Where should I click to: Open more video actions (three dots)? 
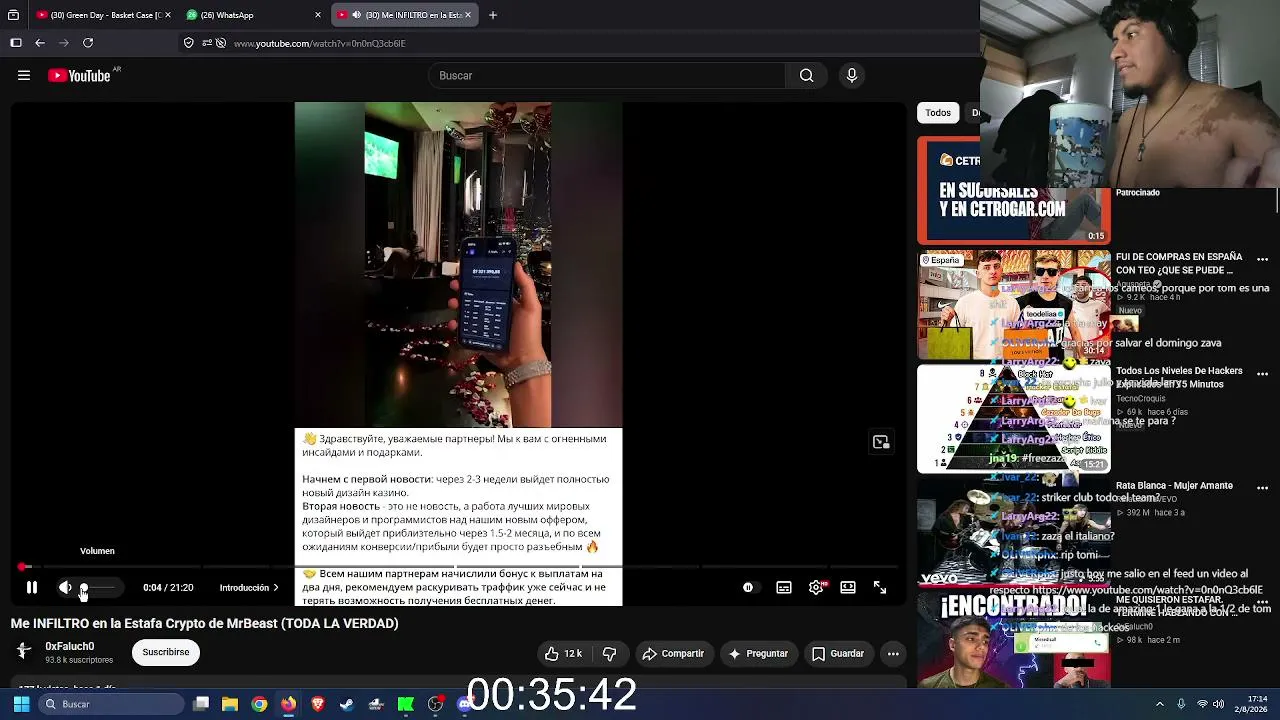tap(893, 654)
